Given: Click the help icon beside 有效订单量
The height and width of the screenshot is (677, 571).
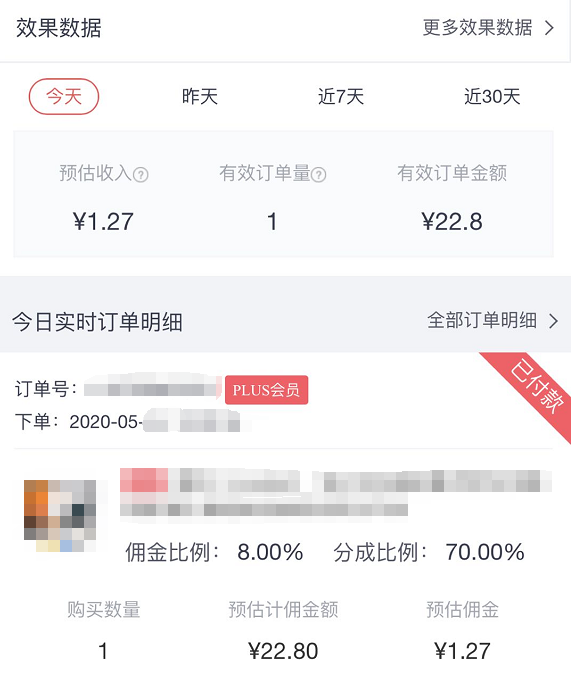Looking at the screenshot, I should pos(318,175).
